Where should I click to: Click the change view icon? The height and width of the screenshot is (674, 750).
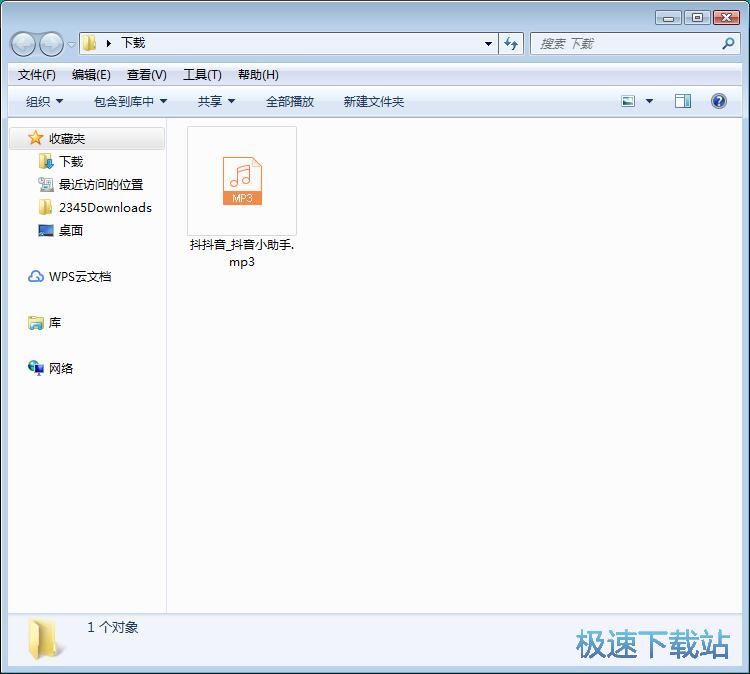click(x=628, y=101)
